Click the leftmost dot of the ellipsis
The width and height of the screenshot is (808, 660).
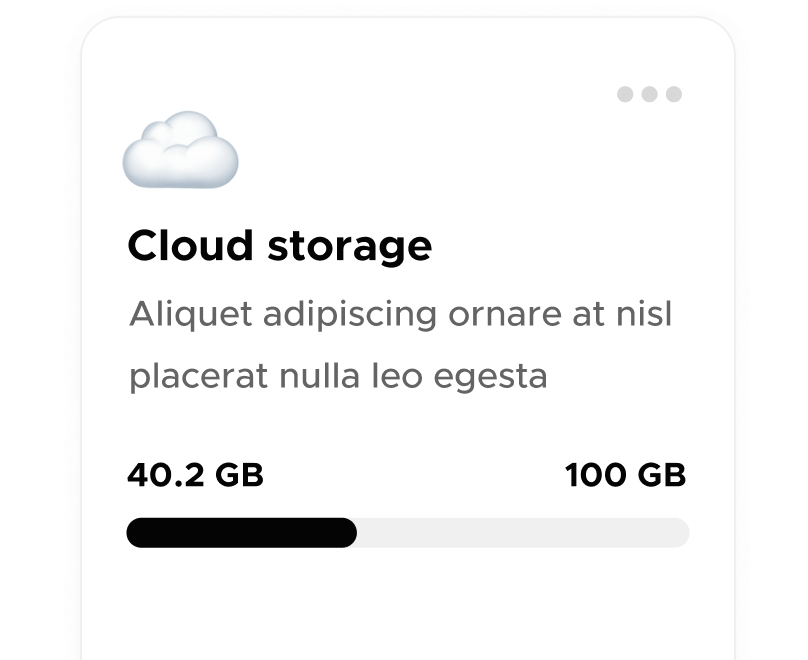pyautogui.click(x=625, y=94)
